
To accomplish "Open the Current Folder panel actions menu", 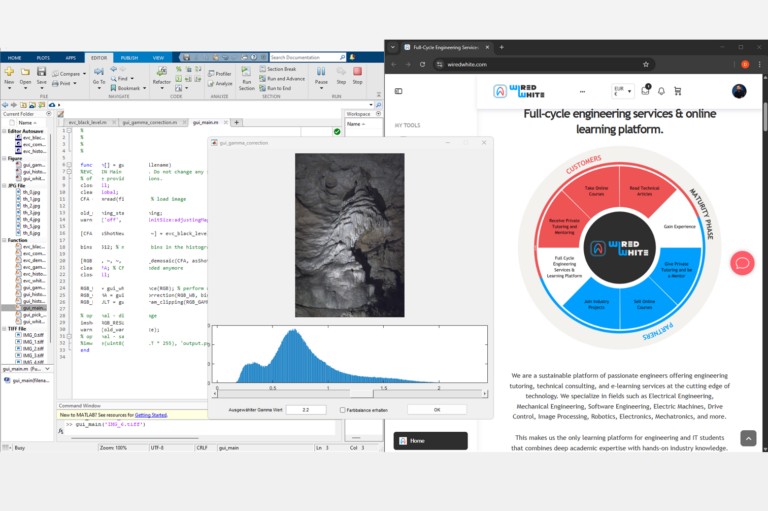I will tap(48, 114).
